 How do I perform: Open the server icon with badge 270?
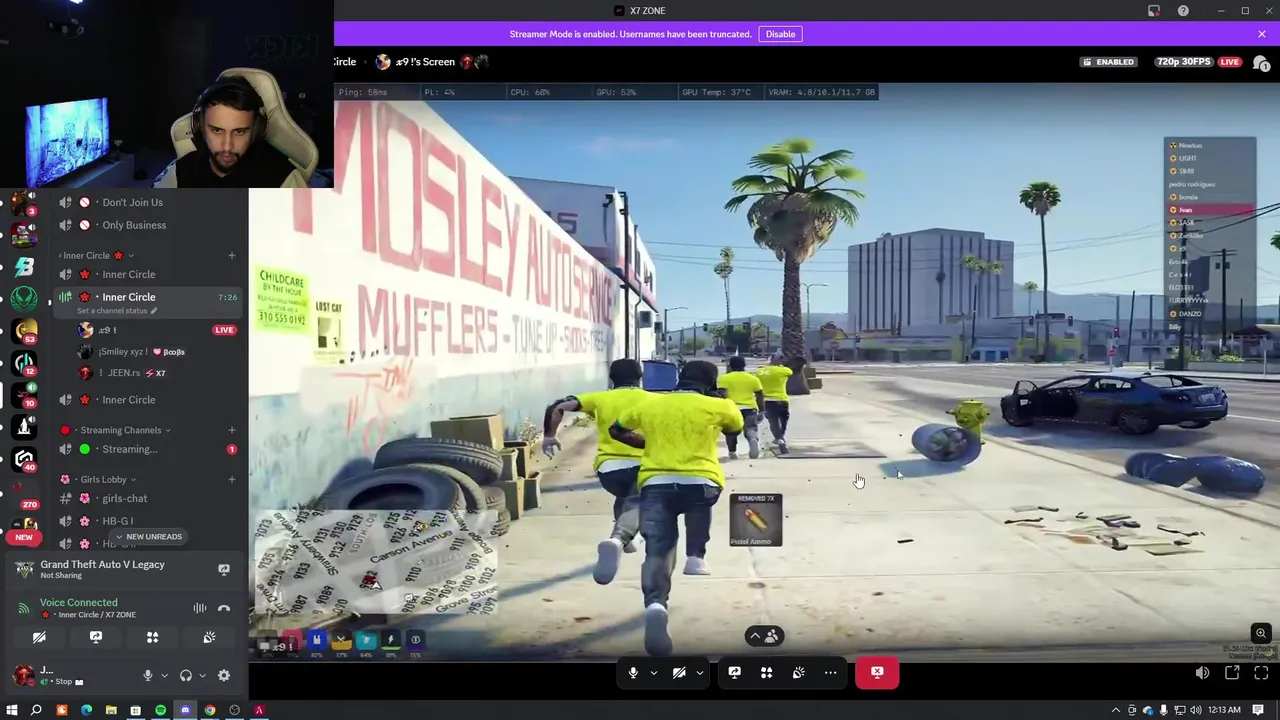pos(24,493)
